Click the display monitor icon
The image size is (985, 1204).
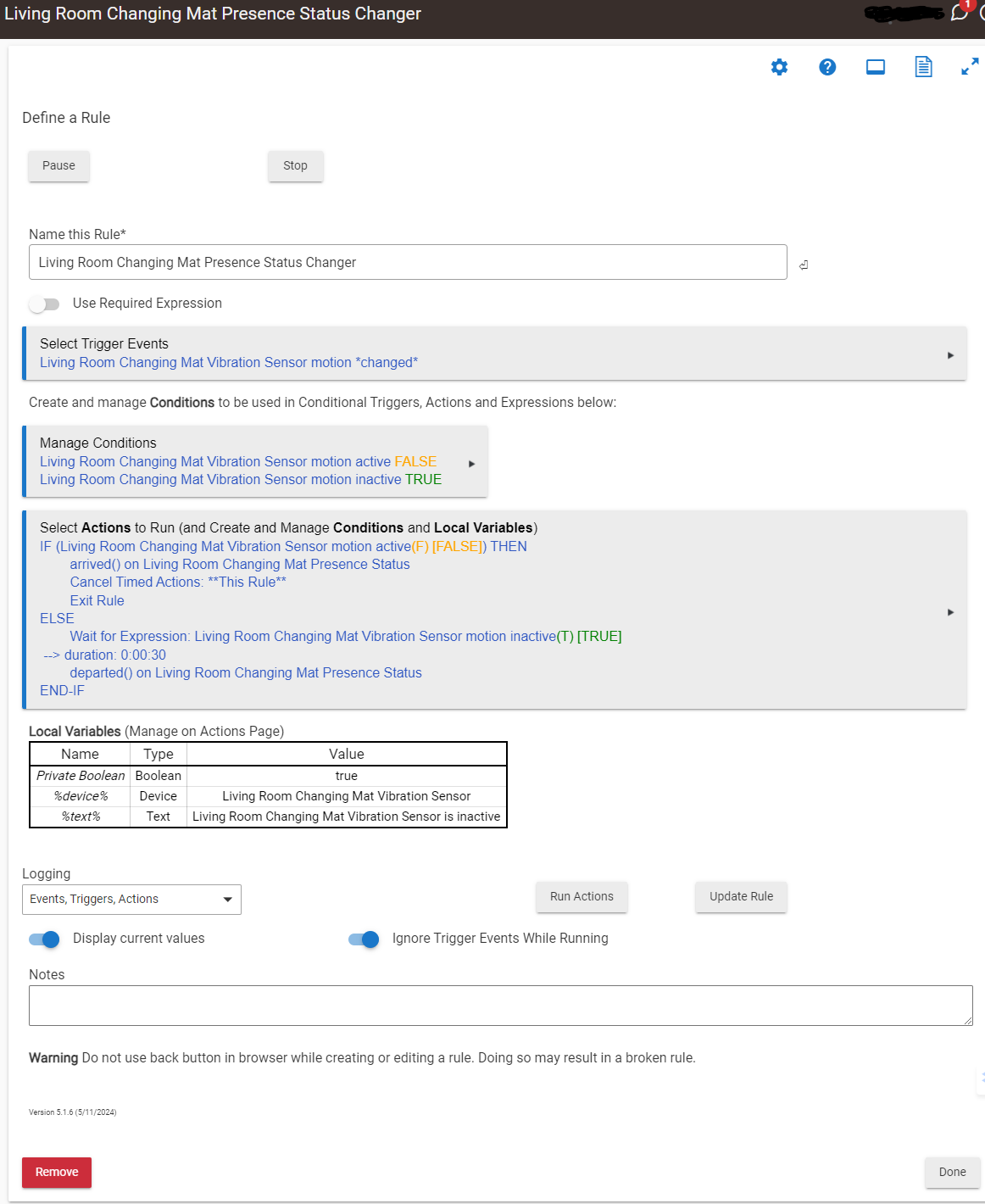tap(875, 67)
